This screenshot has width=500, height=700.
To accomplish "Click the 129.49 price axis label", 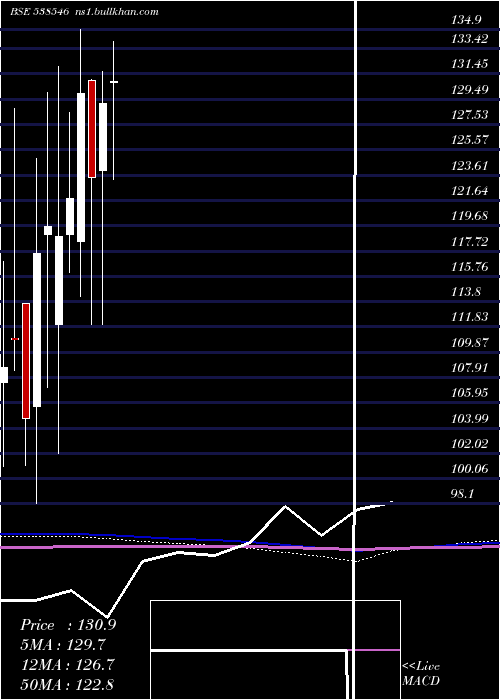I will pyautogui.click(x=469, y=90).
